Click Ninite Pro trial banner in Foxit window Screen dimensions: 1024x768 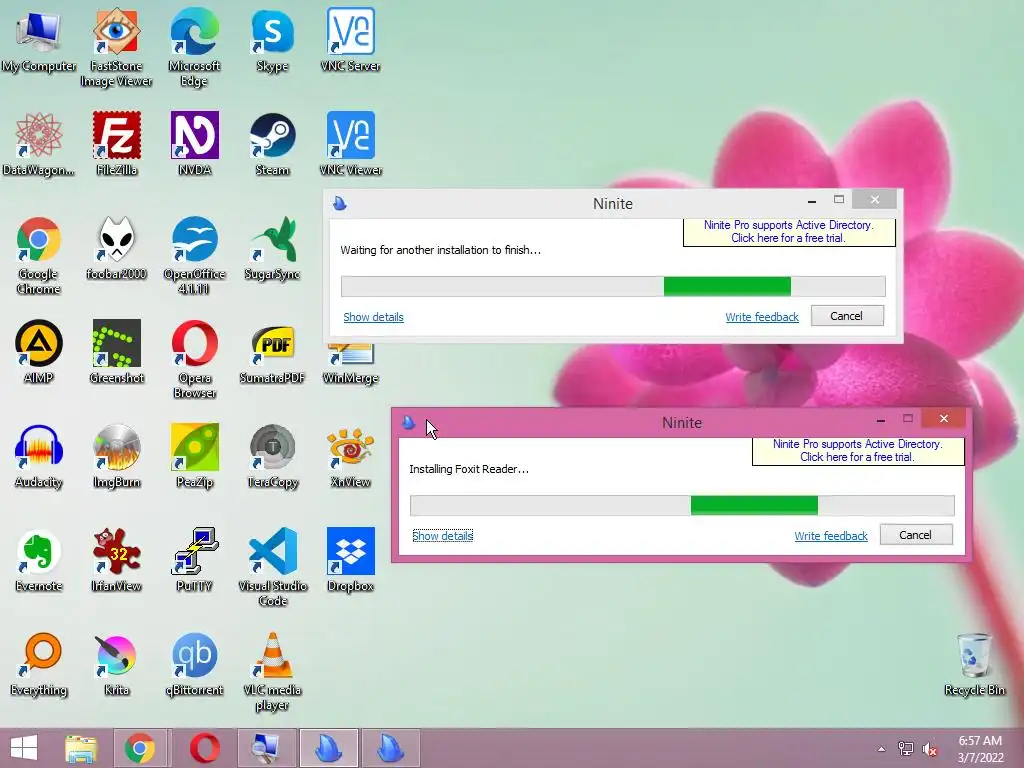point(857,451)
